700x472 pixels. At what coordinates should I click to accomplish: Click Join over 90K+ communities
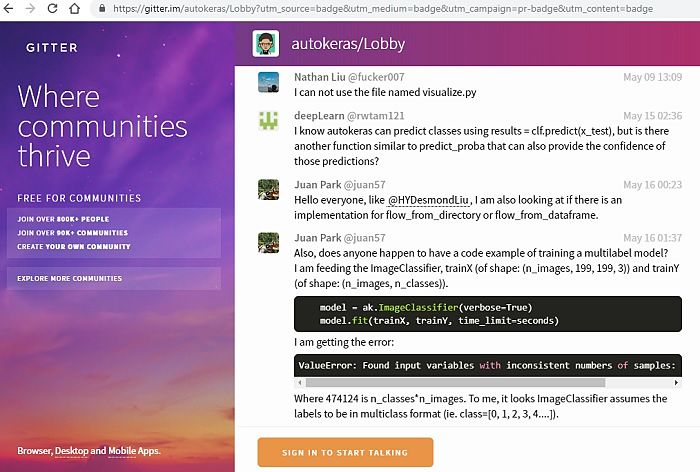tap(72, 233)
